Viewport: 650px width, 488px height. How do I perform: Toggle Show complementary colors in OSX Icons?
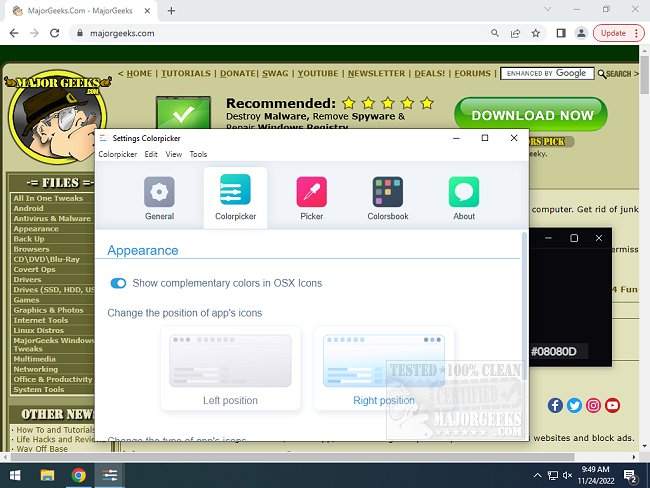118,283
